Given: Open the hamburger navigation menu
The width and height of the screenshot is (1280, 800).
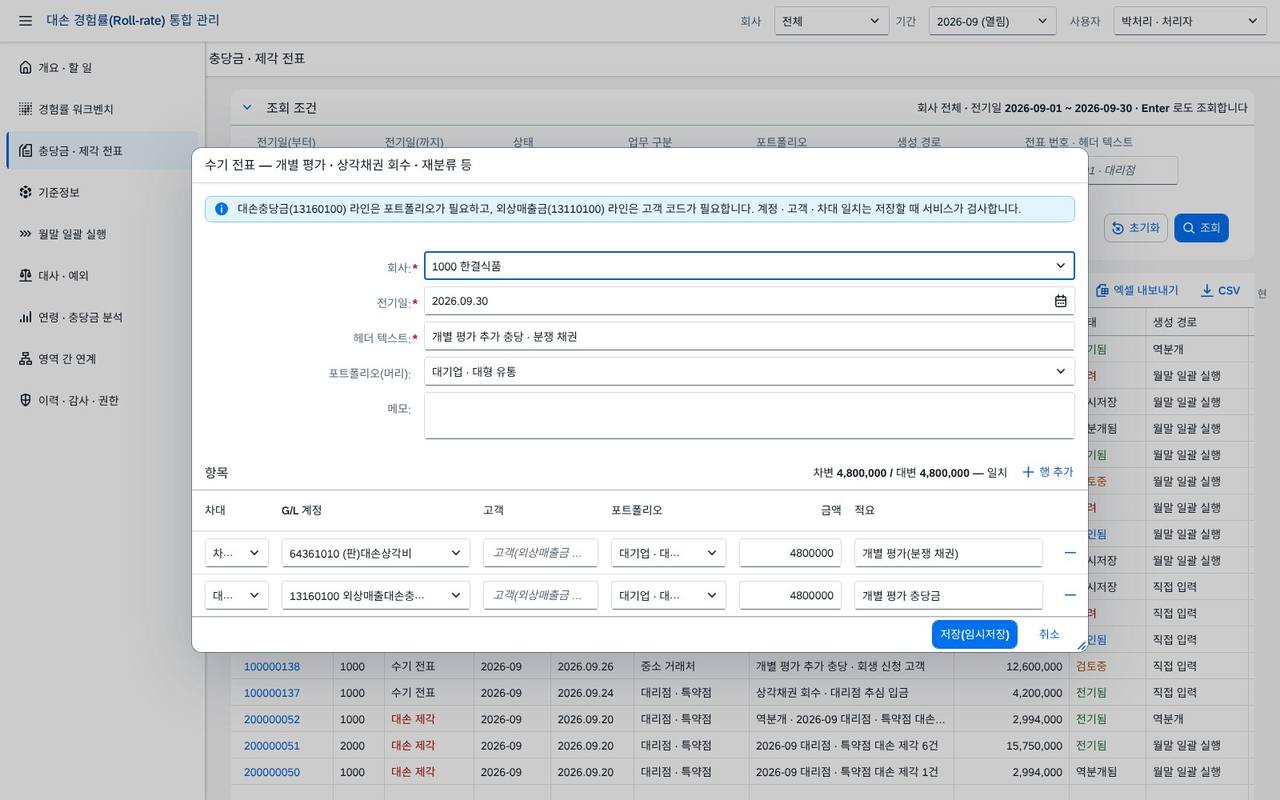Looking at the screenshot, I should [x=25, y=21].
